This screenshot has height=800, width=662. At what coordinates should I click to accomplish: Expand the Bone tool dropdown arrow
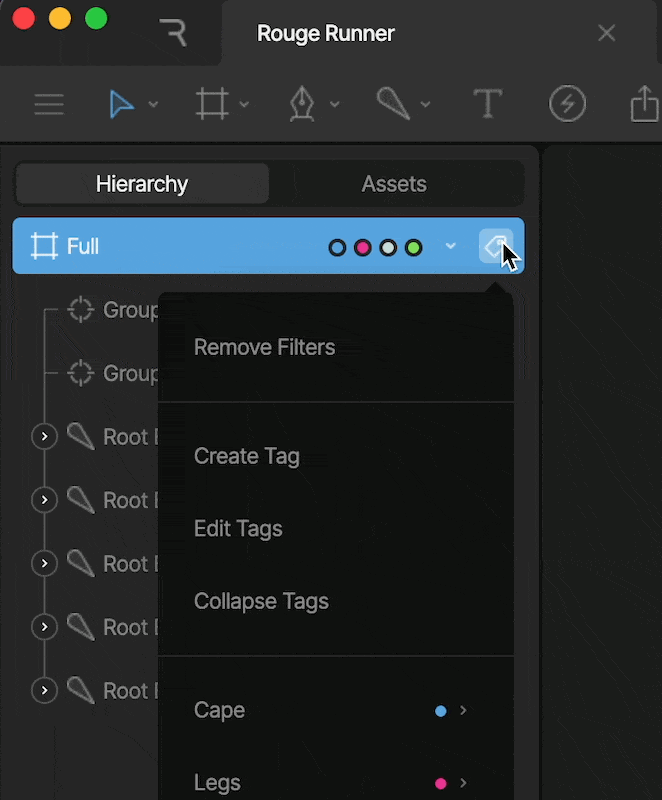click(425, 104)
